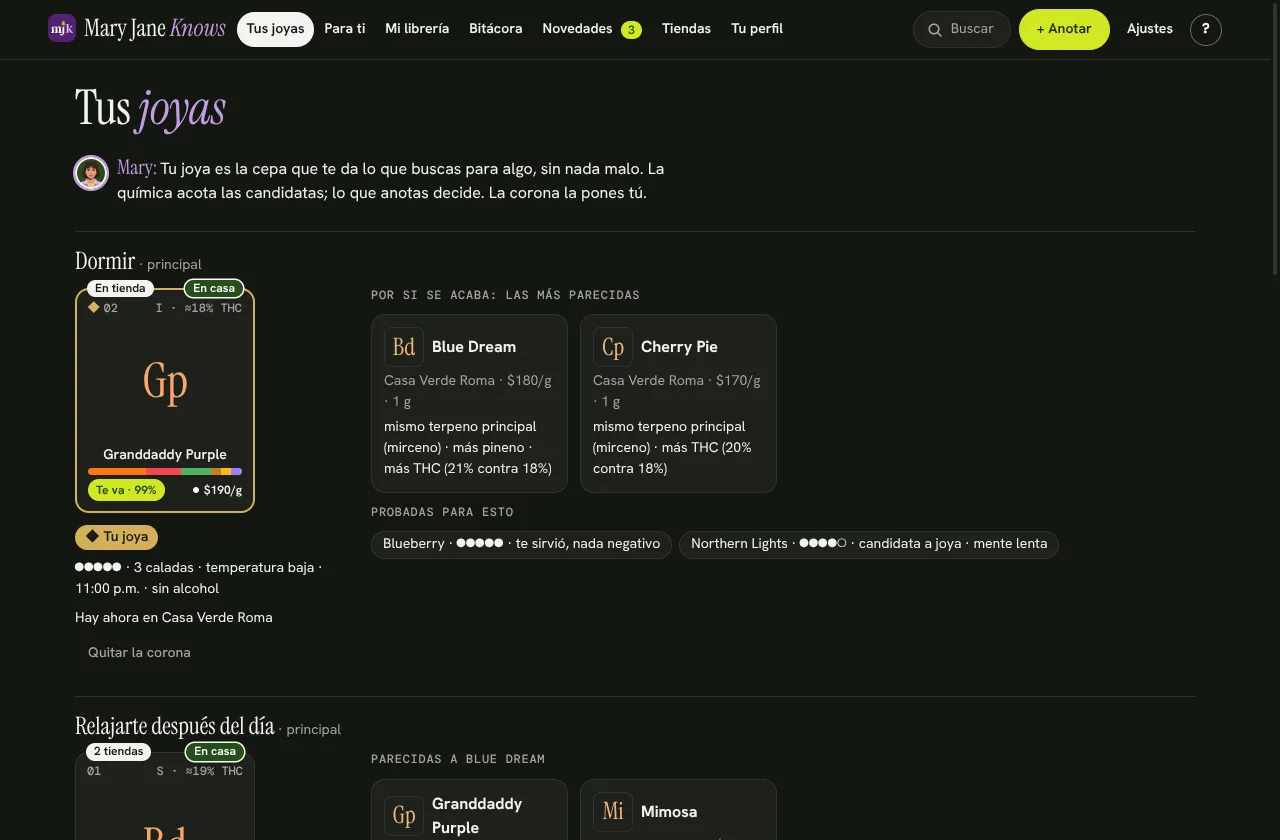Click the Dormir section heading

[105, 261]
